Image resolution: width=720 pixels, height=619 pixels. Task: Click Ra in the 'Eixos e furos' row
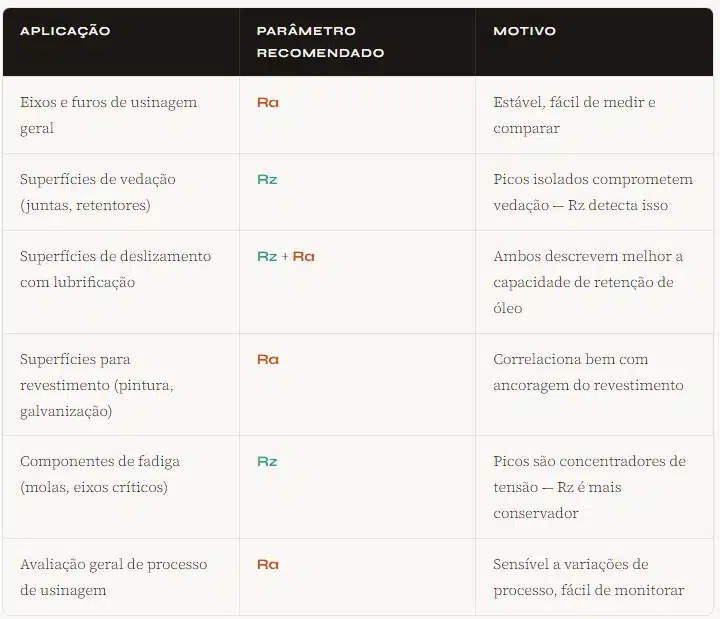click(x=267, y=102)
